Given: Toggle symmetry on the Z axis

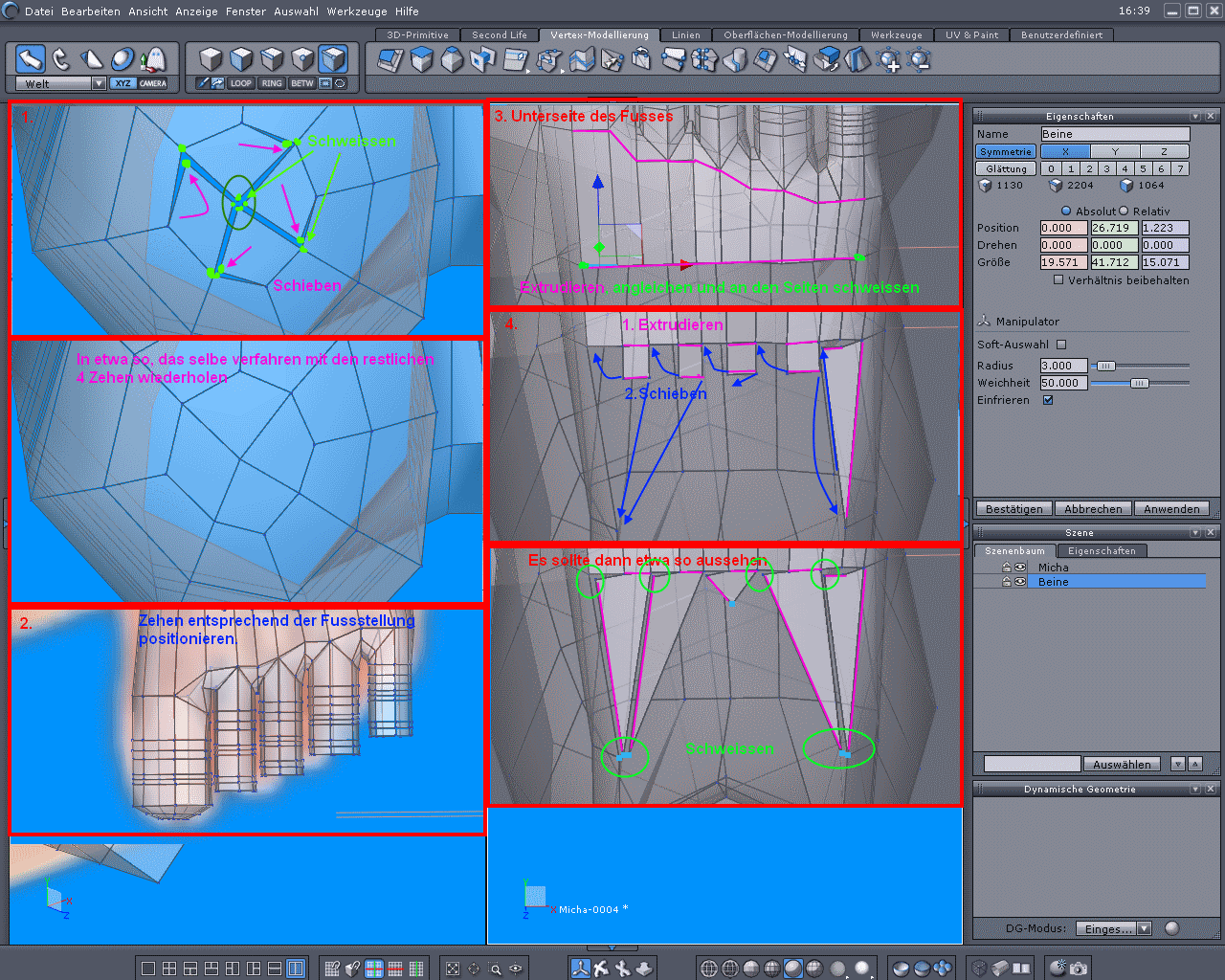Looking at the screenshot, I should point(1164,151).
